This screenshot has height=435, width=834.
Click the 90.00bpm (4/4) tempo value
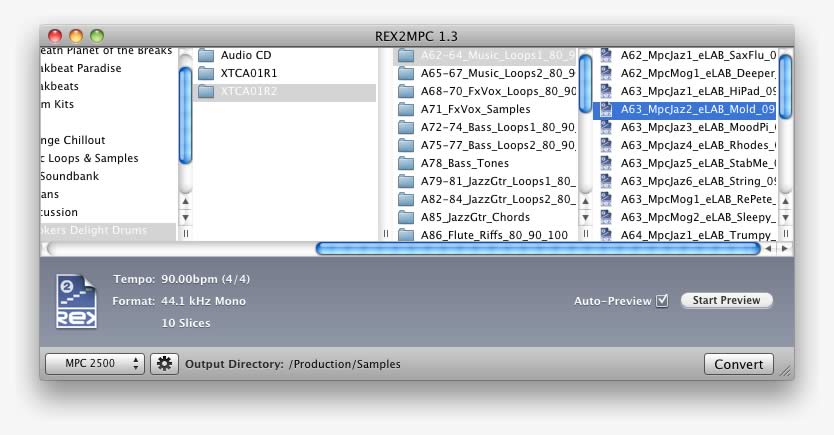(x=205, y=279)
